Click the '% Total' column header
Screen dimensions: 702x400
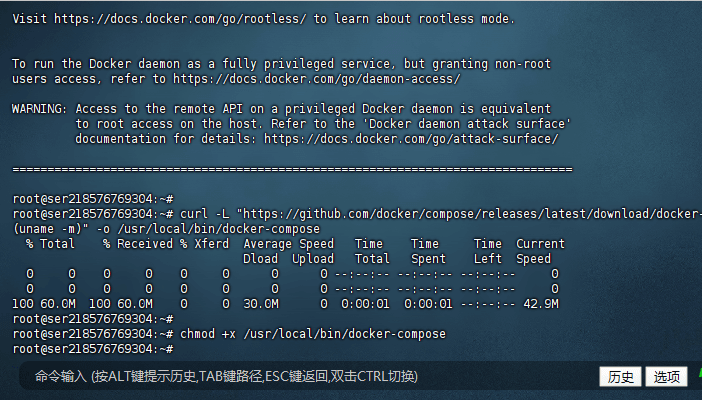pos(50,244)
